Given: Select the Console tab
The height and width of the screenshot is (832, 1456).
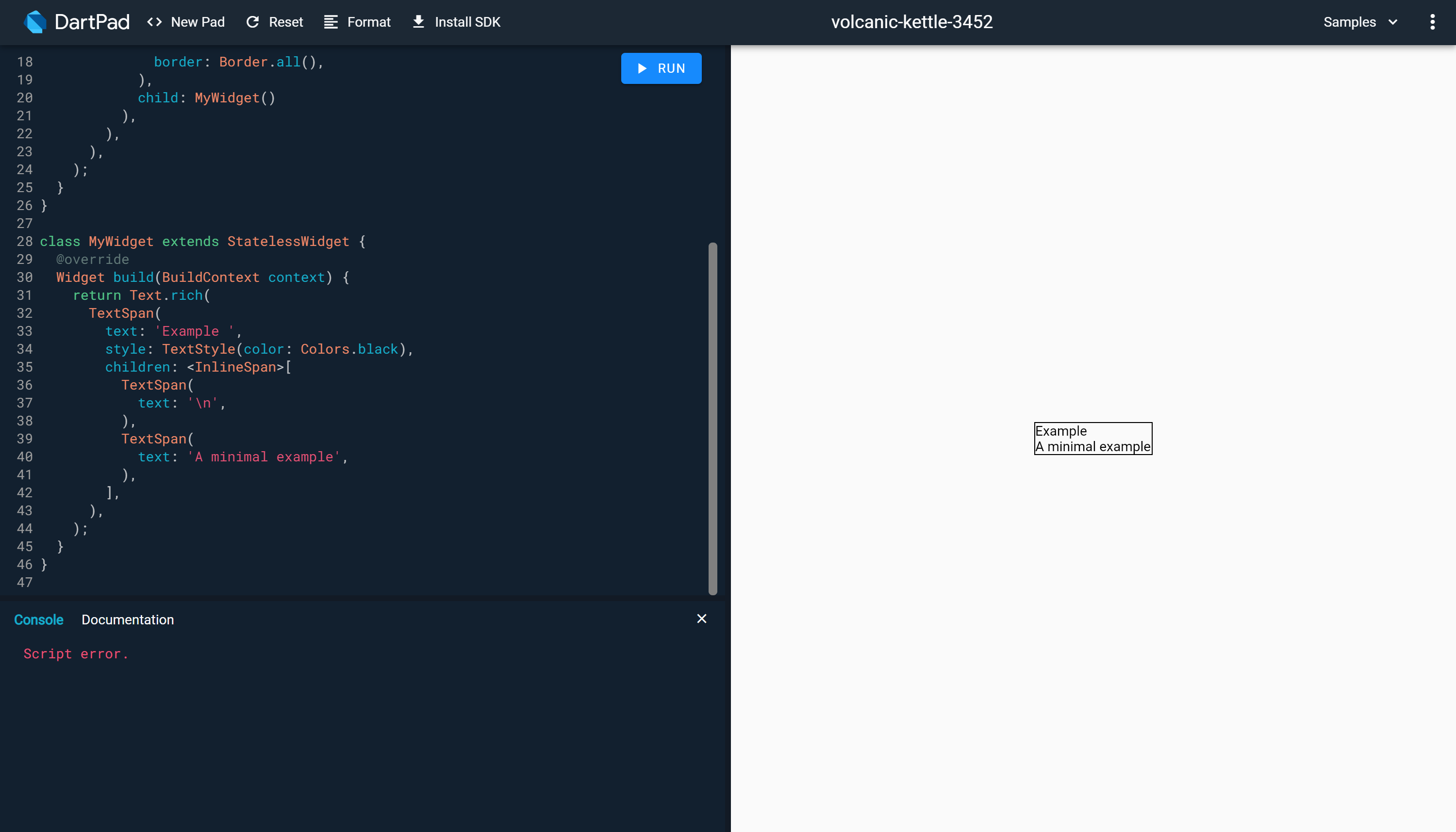Looking at the screenshot, I should [38, 620].
